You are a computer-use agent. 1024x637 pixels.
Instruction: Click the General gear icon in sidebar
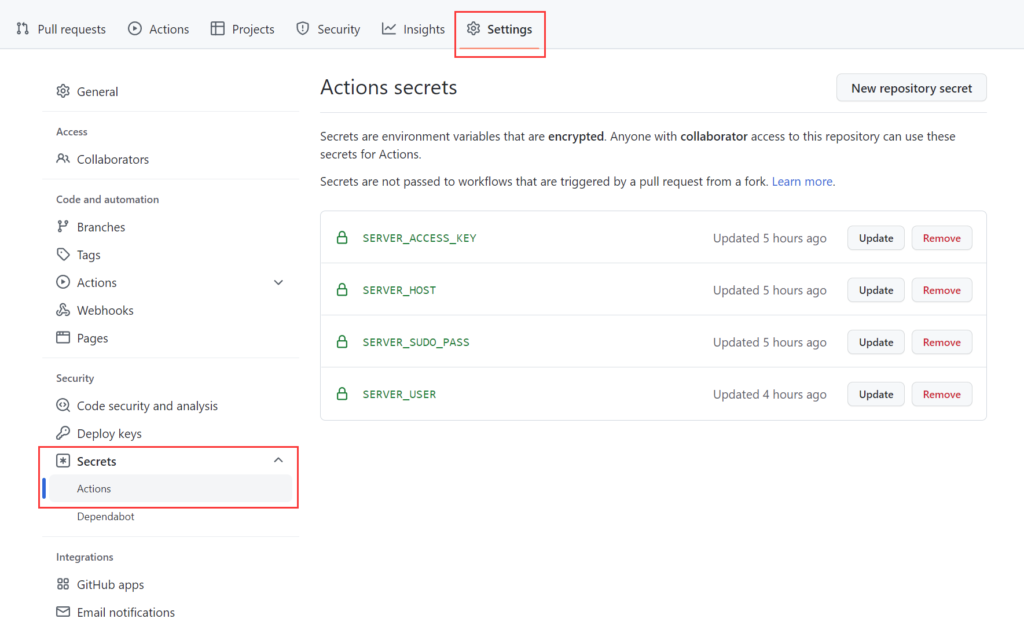pyautogui.click(x=63, y=91)
